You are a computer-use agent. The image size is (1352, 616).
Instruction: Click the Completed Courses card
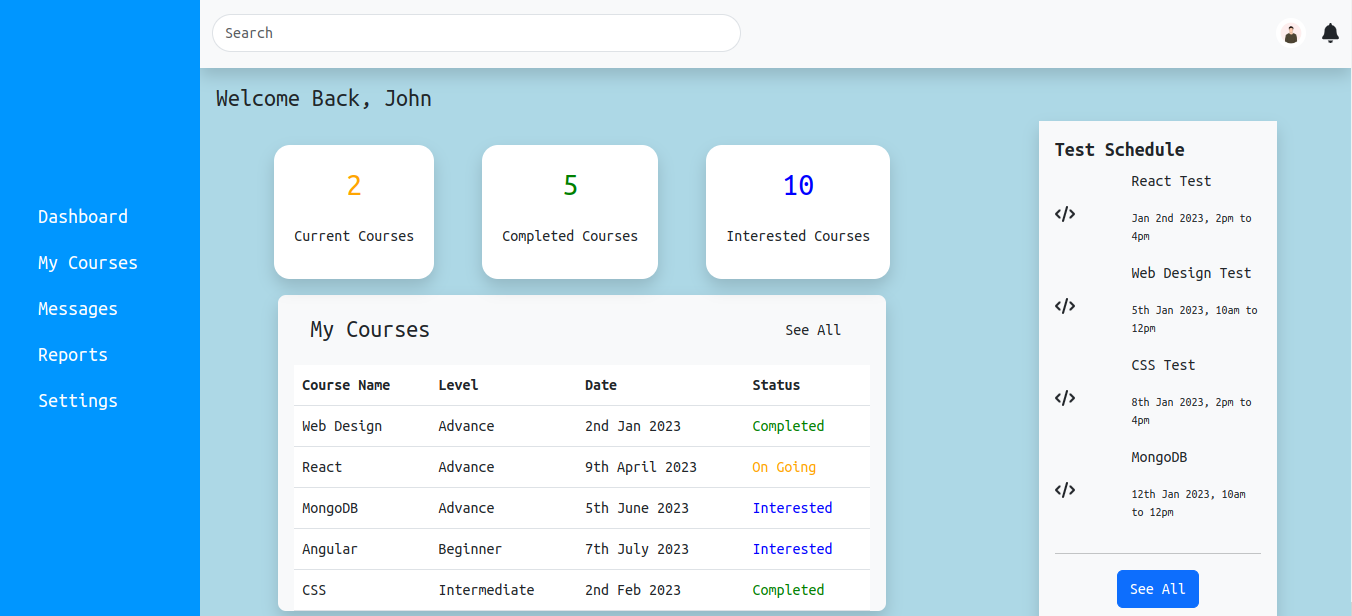(570, 212)
